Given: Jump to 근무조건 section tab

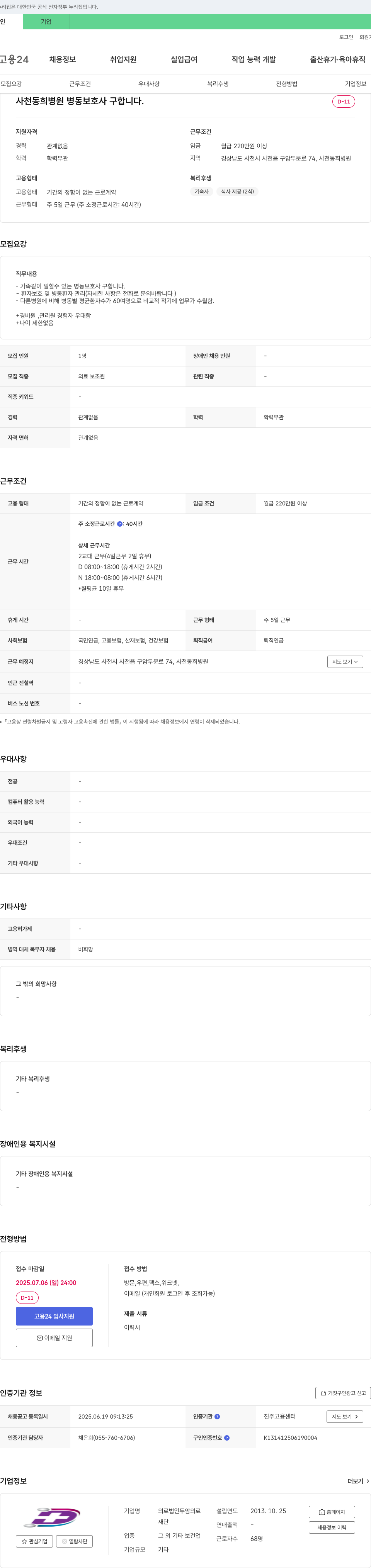Looking at the screenshot, I should [x=80, y=84].
